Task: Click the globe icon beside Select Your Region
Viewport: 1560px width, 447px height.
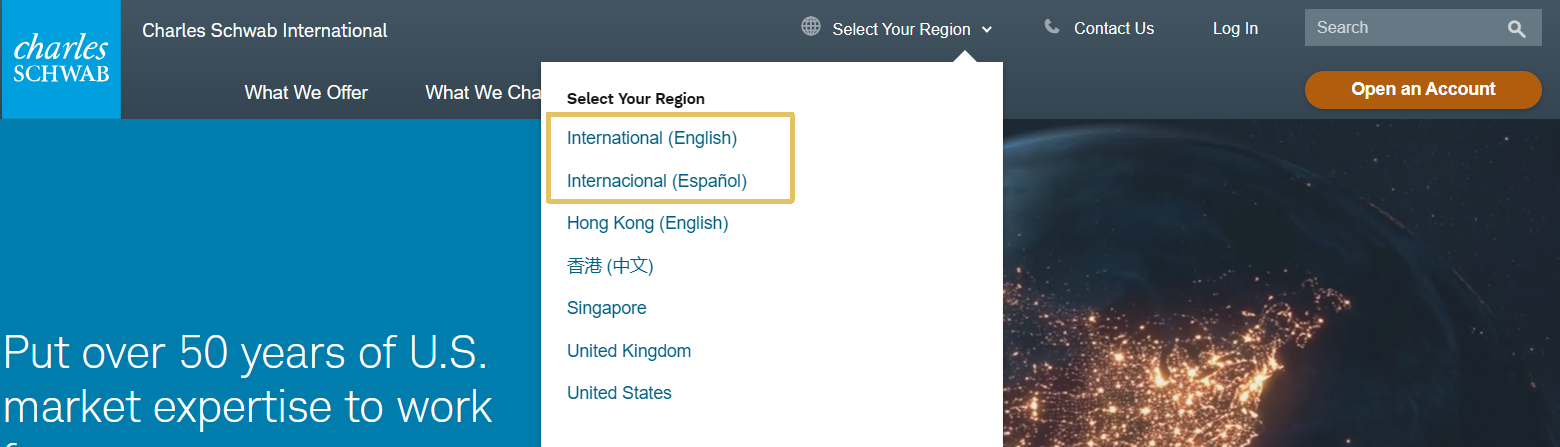Action: [x=811, y=27]
